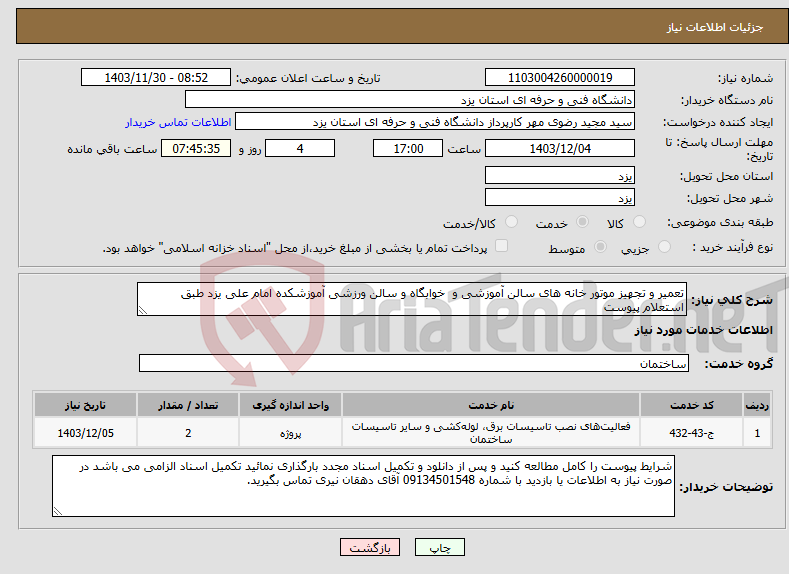The height and width of the screenshot is (574, 789).
Task: Toggle the اسناد خزانه اسلامی payment checkbox
Action: pyautogui.click(x=501, y=245)
